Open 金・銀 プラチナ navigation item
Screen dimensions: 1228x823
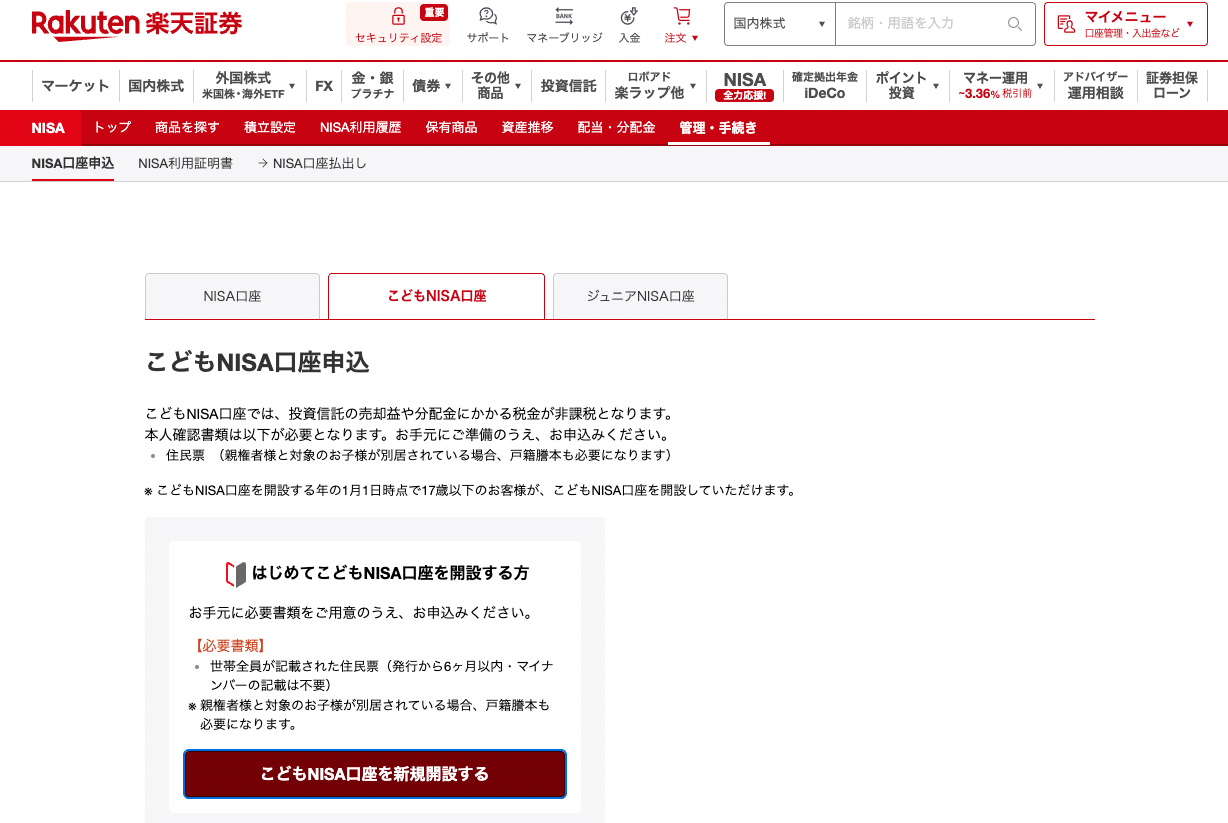pyautogui.click(x=372, y=86)
